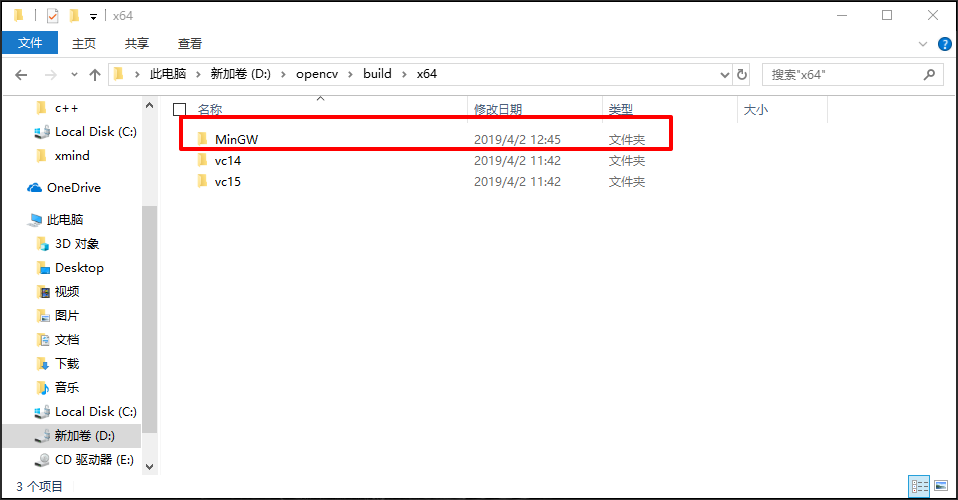958x500 pixels.
Task: Click the navigation pane scroll-down arrow
Action: click(x=150, y=466)
